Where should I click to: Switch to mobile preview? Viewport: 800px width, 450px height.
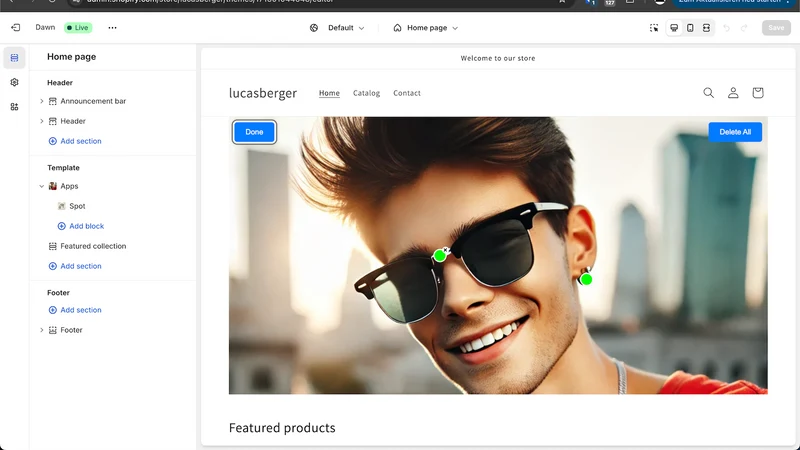point(690,28)
